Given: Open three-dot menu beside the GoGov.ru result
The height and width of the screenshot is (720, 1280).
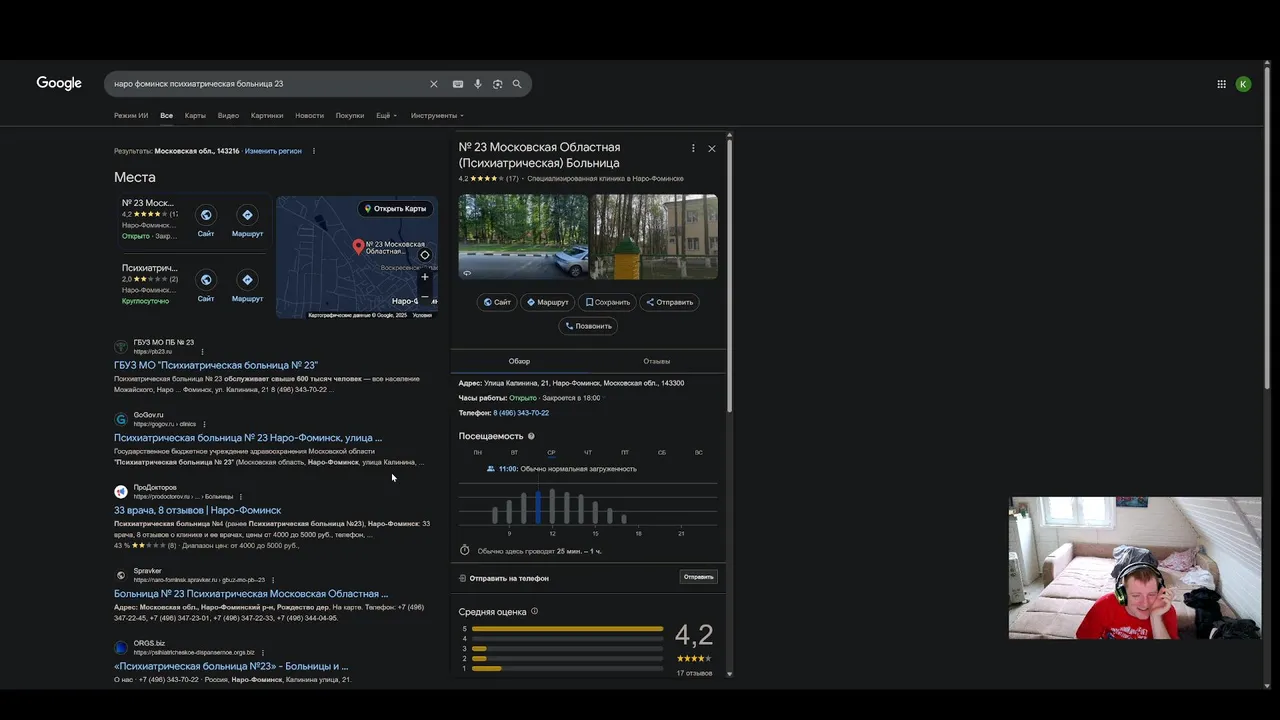Looking at the screenshot, I should pyautogui.click(x=204, y=424).
